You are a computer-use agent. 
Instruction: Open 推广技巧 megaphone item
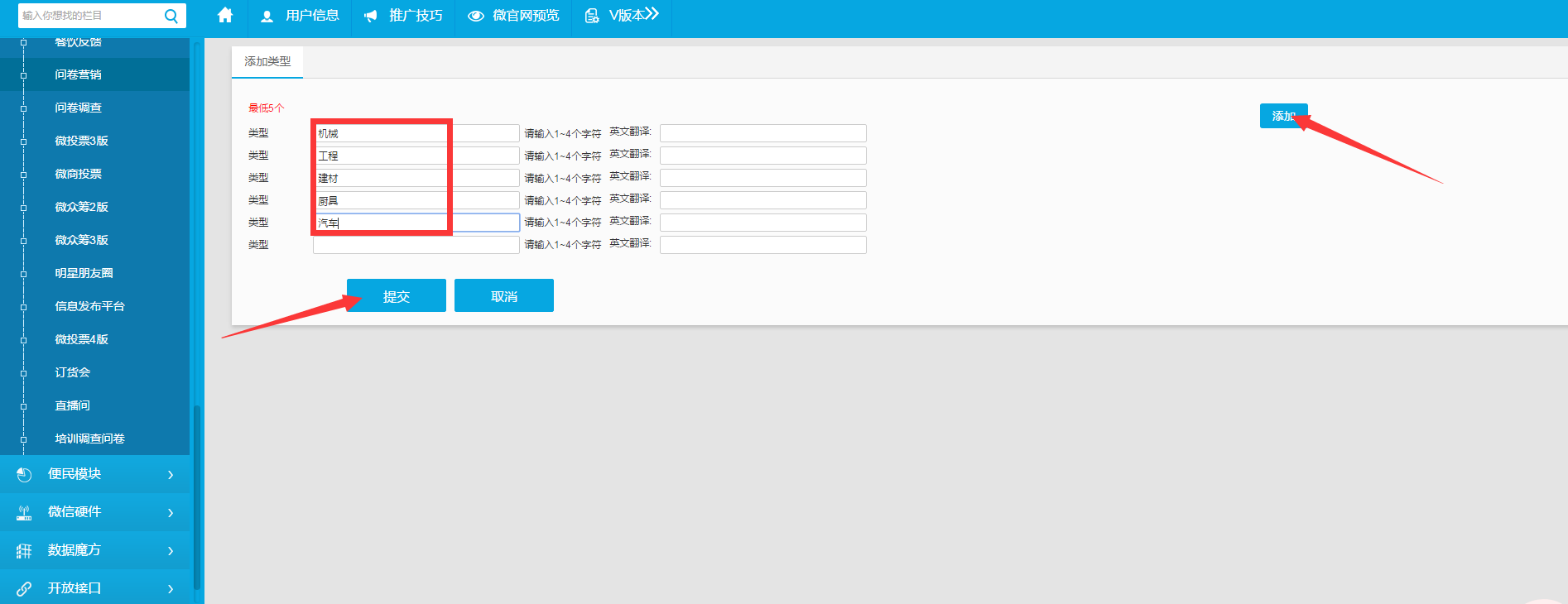click(x=404, y=16)
